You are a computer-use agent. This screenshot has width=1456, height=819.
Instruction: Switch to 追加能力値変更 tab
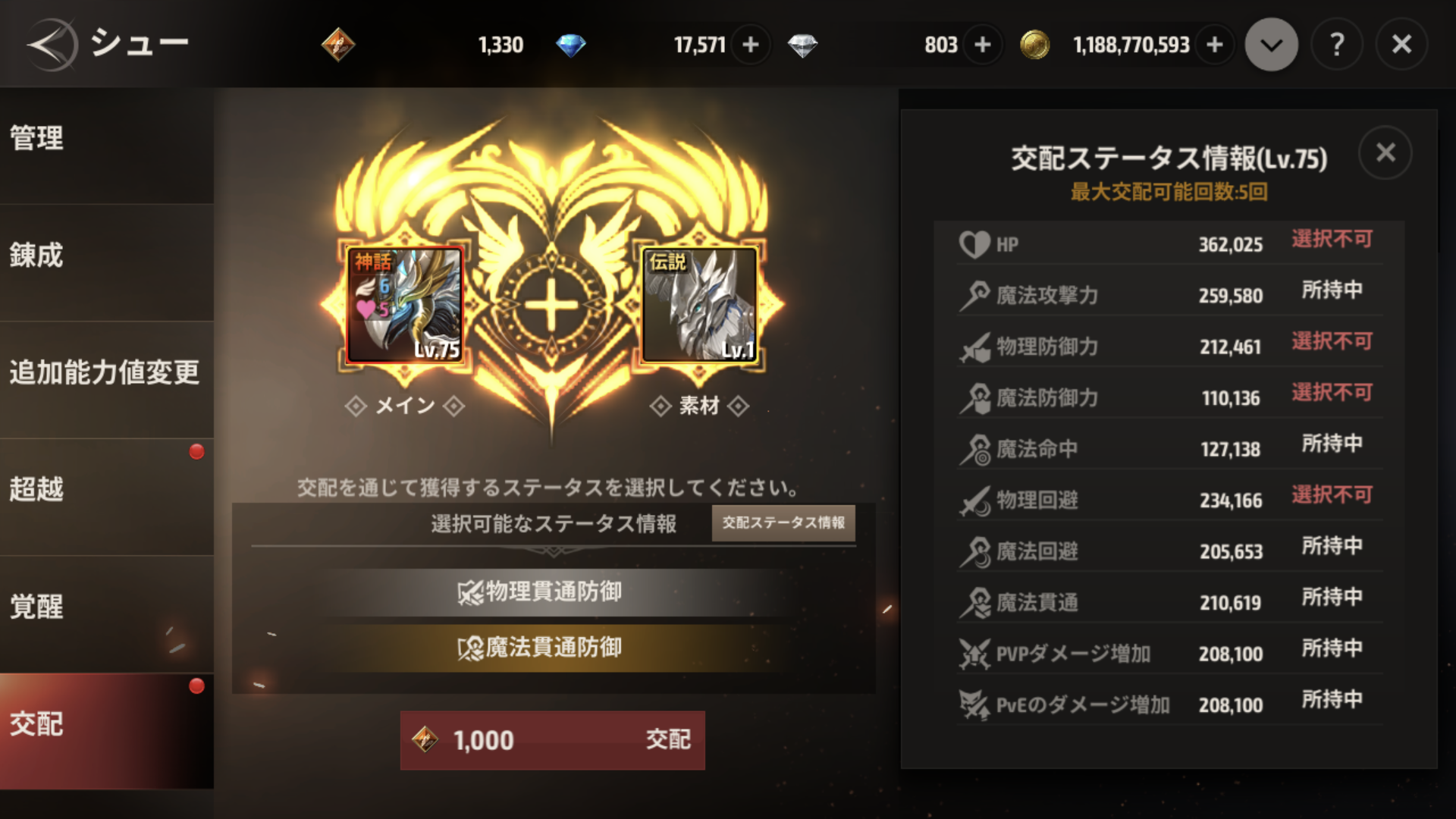pyautogui.click(x=107, y=372)
